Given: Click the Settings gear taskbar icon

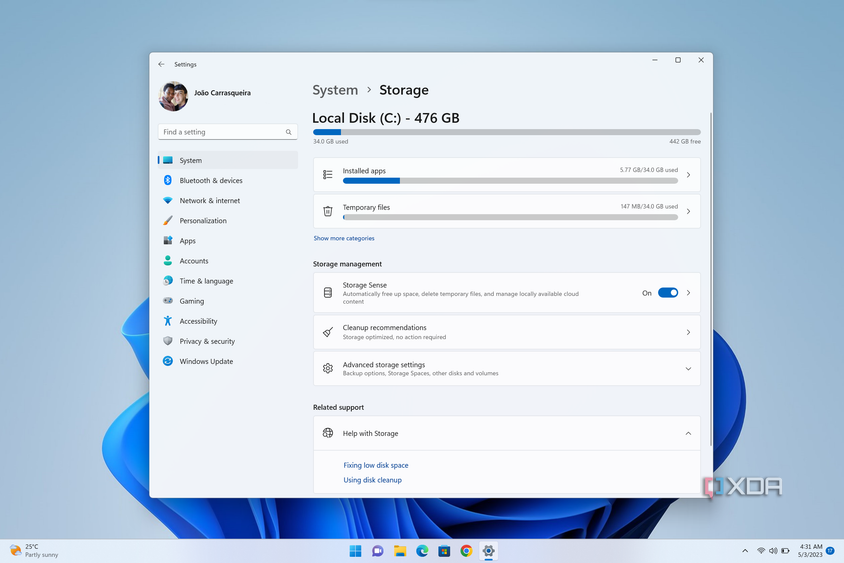Looking at the screenshot, I should 488,551.
